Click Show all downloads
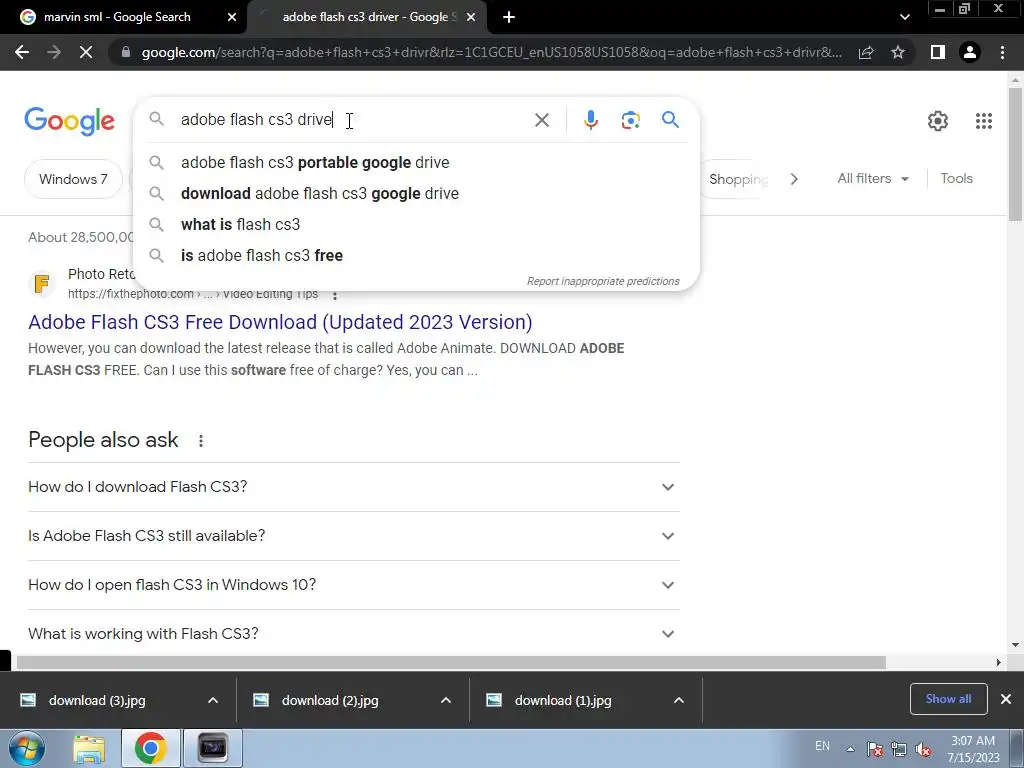 point(948,699)
